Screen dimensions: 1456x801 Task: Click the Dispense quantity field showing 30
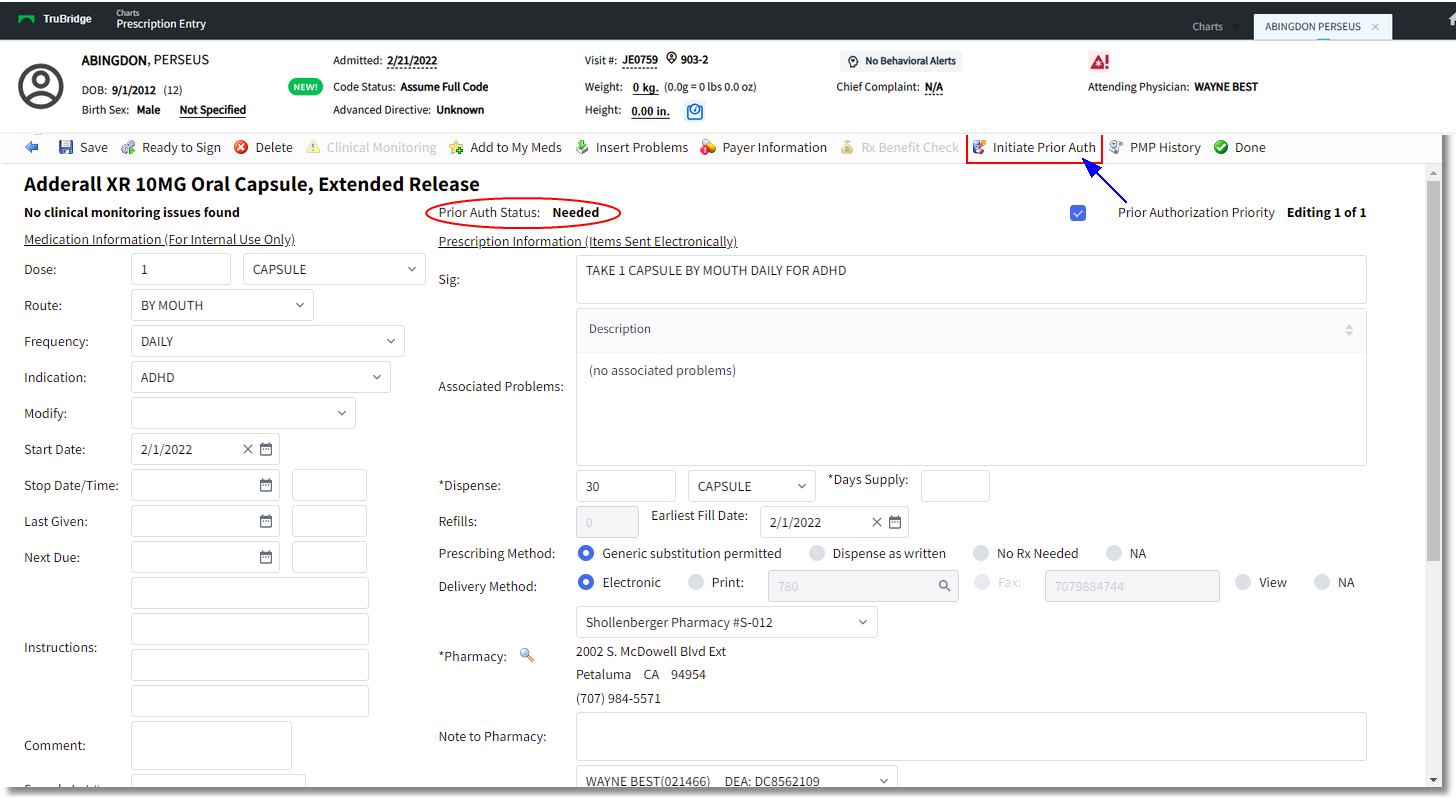(x=626, y=486)
